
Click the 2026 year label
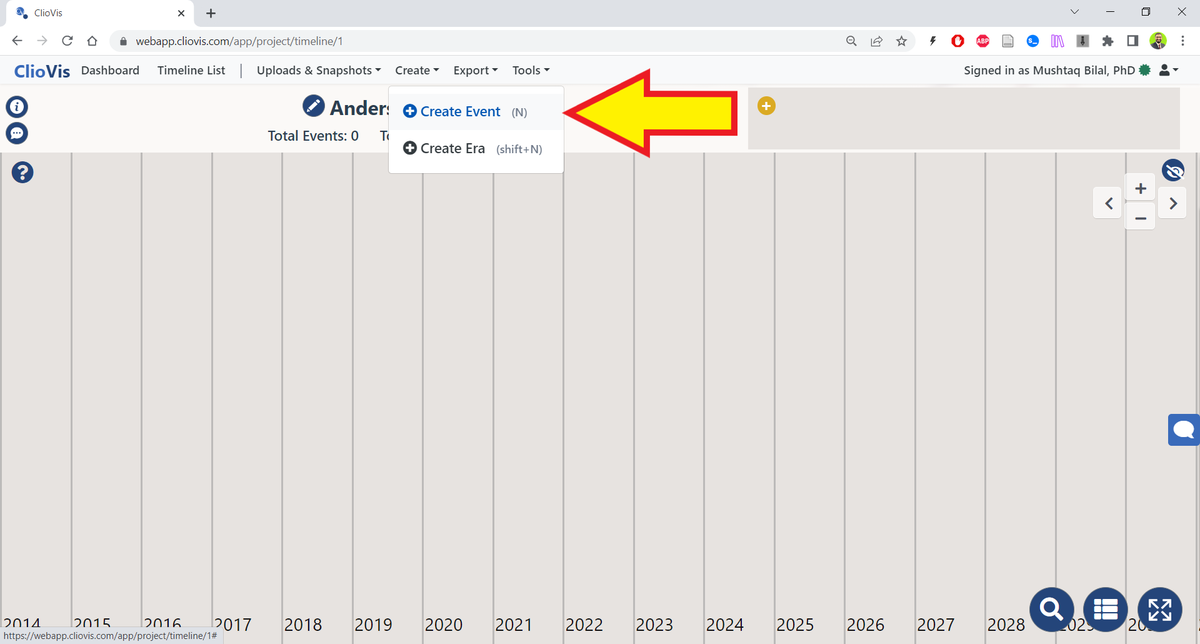tap(865, 625)
